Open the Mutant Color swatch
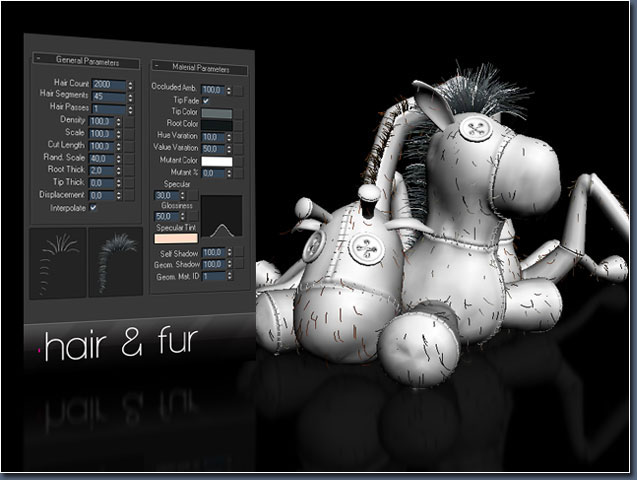The height and width of the screenshot is (480, 637). pos(217,161)
